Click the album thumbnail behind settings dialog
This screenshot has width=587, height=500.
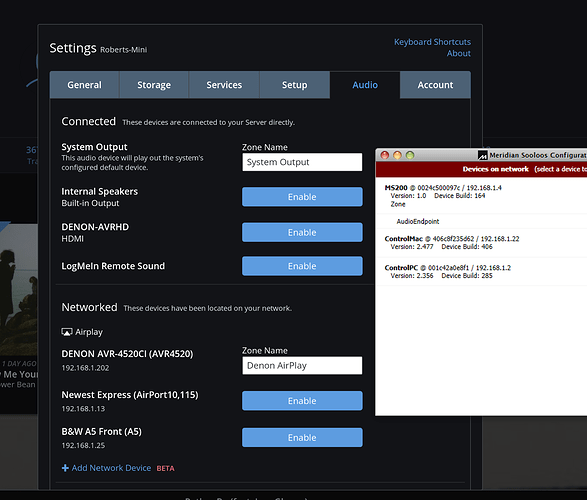[x=19, y=290]
